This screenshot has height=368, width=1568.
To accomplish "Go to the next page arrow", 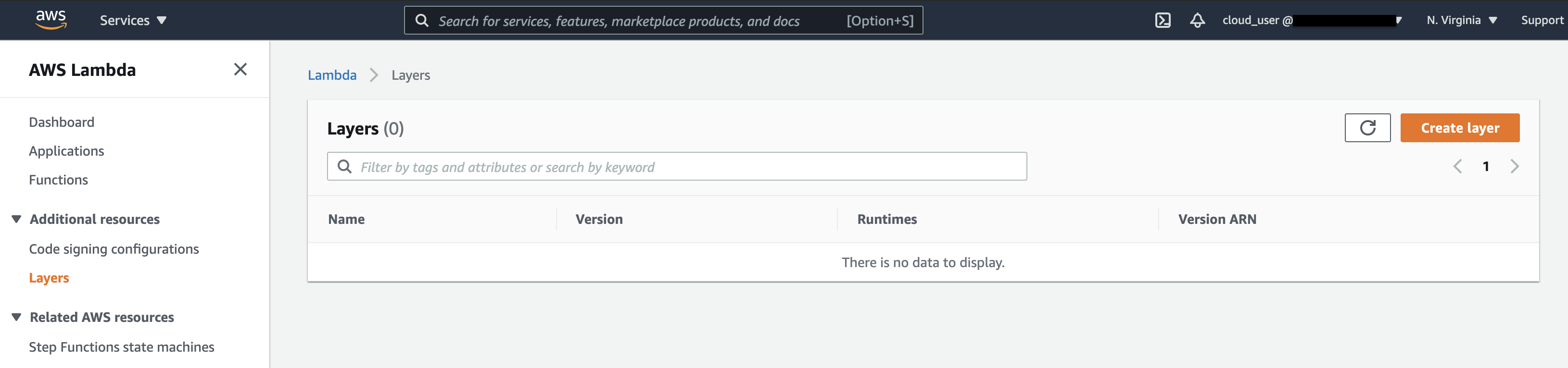I will [1514, 167].
